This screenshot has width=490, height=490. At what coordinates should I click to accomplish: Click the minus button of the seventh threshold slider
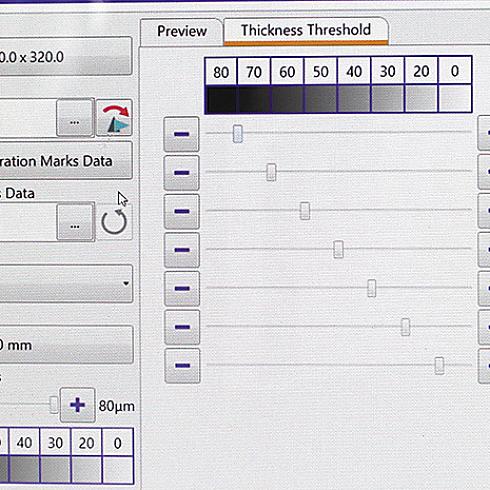pyautogui.click(x=182, y=366)
